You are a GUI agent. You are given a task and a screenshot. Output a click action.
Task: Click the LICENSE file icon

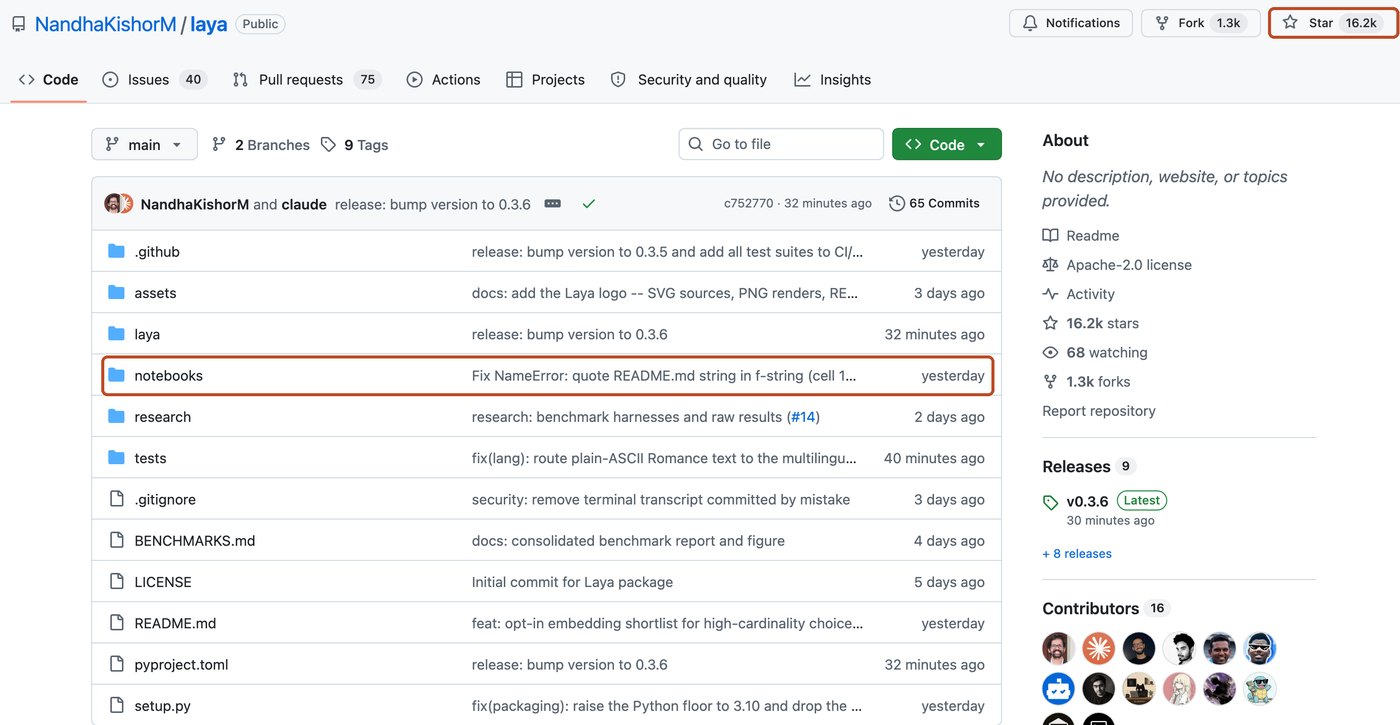(x=116, y=582)
